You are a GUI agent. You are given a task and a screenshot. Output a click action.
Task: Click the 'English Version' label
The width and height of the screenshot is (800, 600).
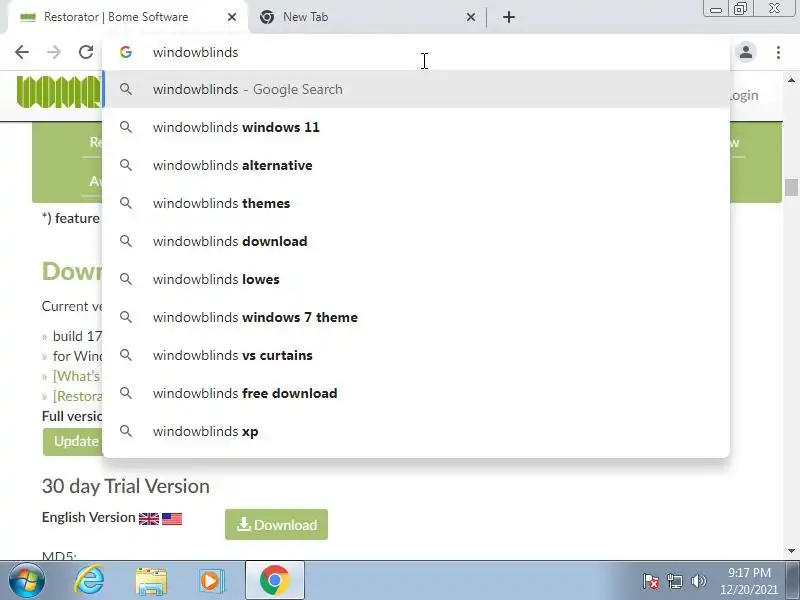pos(88,517)
